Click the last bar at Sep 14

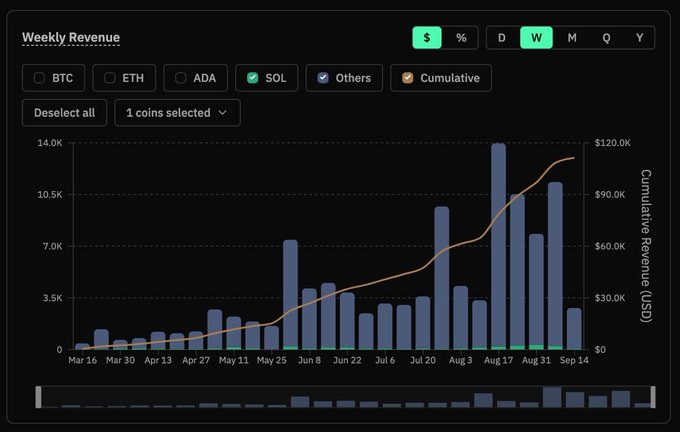[574, 329]
